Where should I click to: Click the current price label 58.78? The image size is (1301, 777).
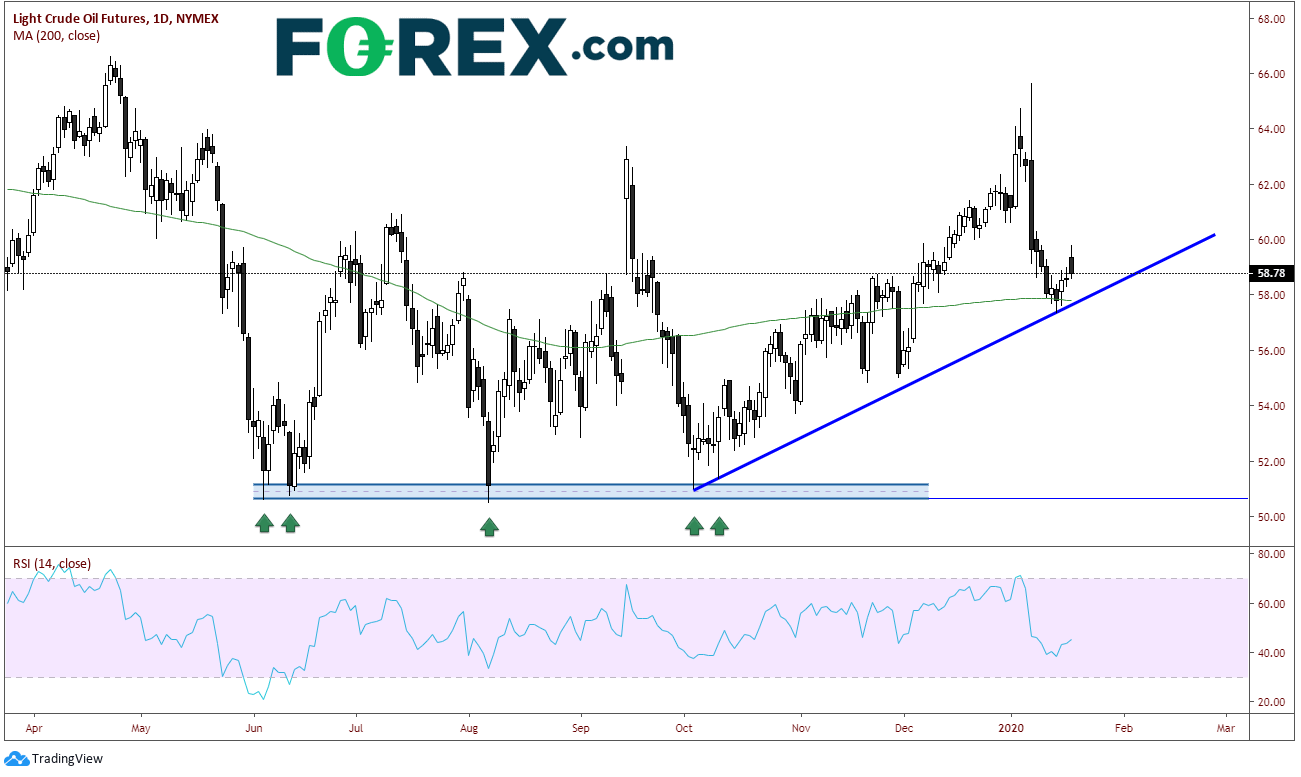click(x=1270, y=273)
